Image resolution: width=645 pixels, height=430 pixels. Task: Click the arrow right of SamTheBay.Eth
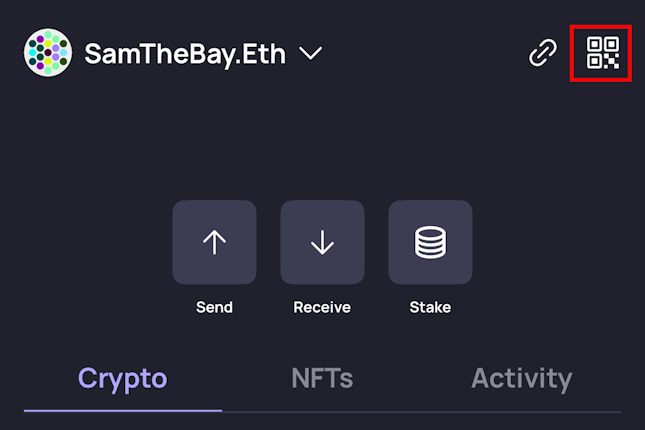[x=311, y=53]
